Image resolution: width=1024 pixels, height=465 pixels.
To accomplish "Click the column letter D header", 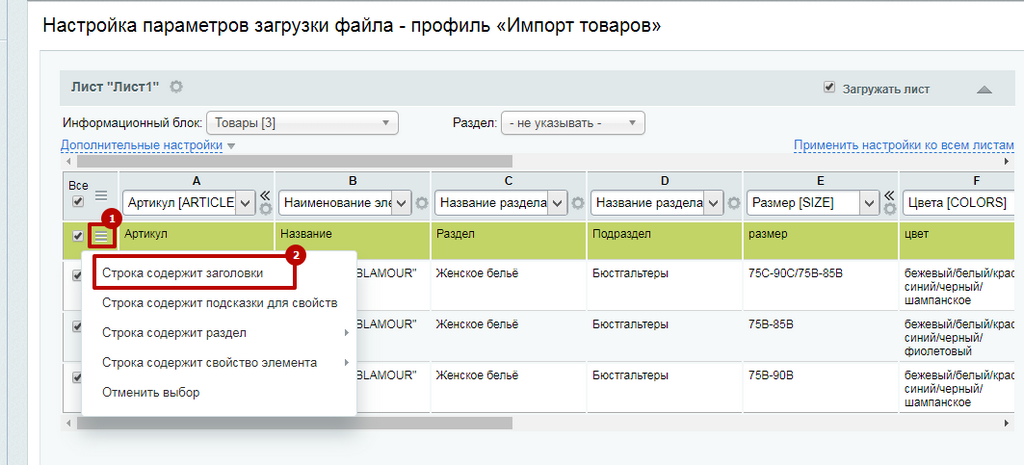I will pyautogui.click(x=664, y=181).
